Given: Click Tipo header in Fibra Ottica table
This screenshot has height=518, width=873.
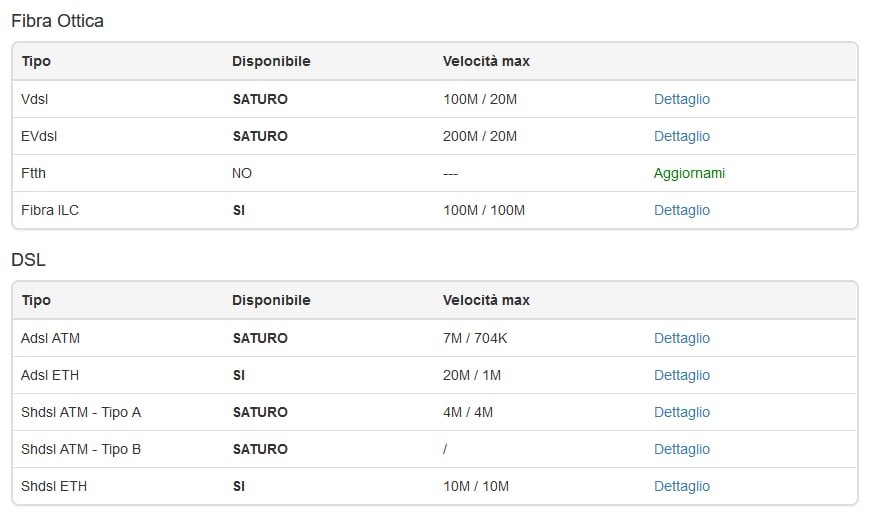Looking at the screenshot, I should (x=36, y=61).
